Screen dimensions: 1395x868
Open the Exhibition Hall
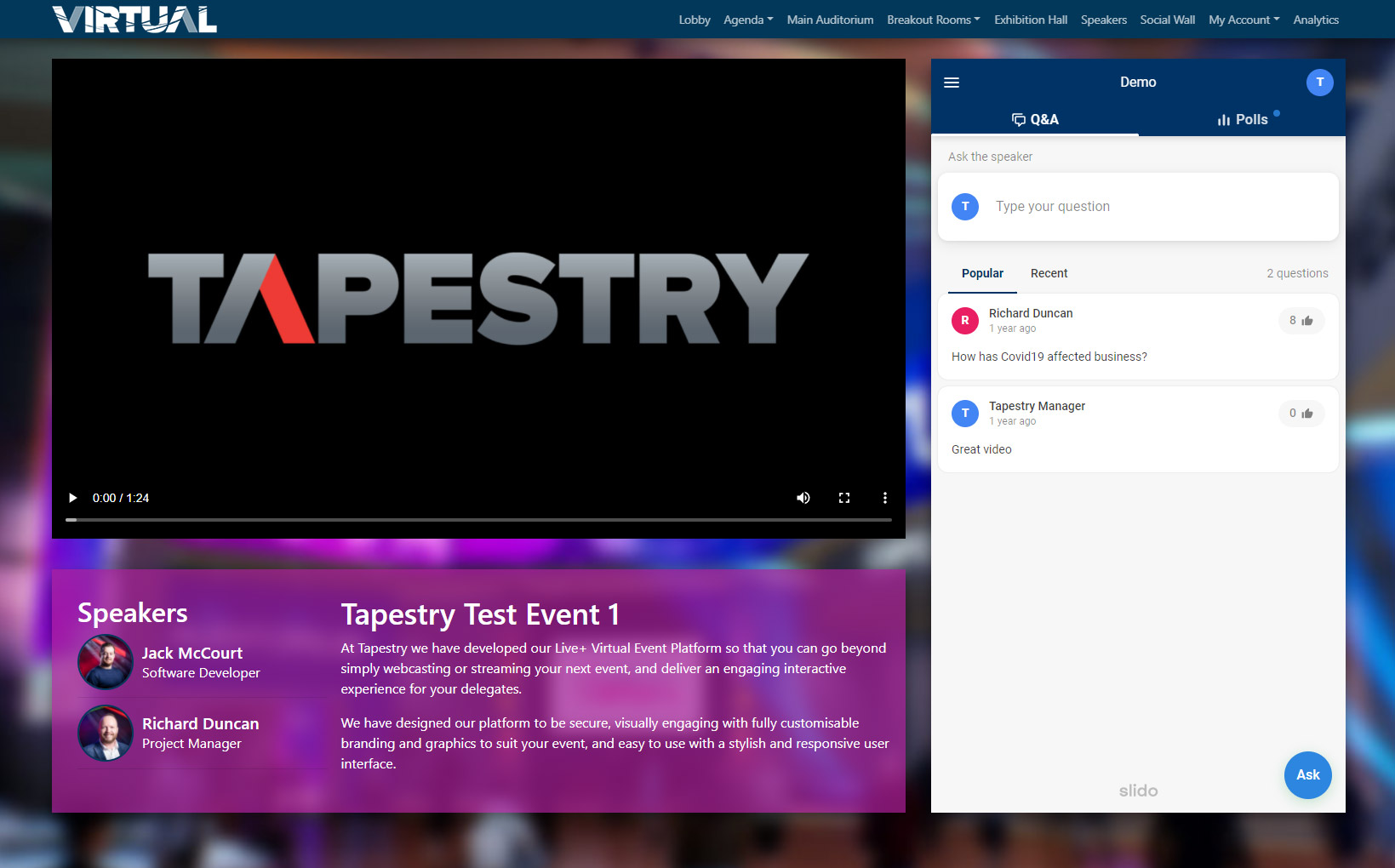click(x=1031, y=20)
